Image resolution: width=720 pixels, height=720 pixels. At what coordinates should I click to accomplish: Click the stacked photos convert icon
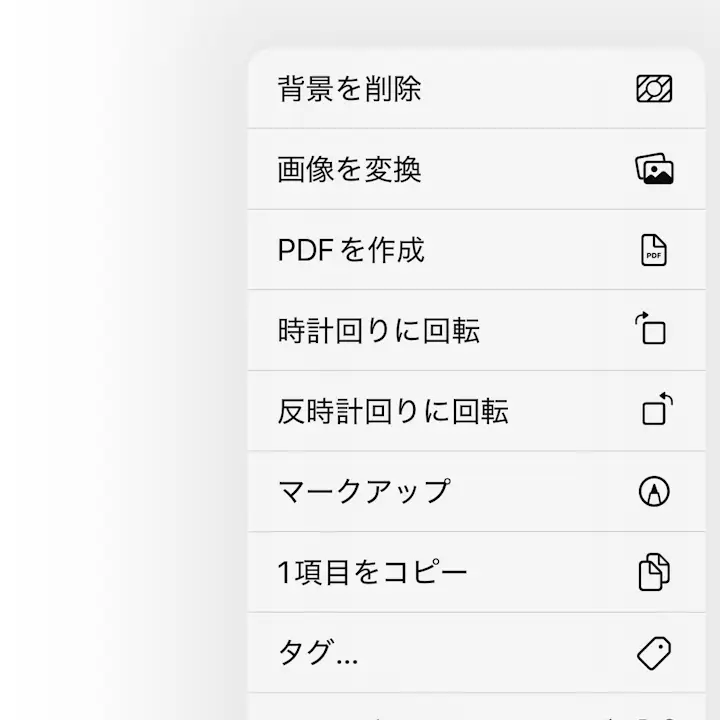[x=654, y=169]
